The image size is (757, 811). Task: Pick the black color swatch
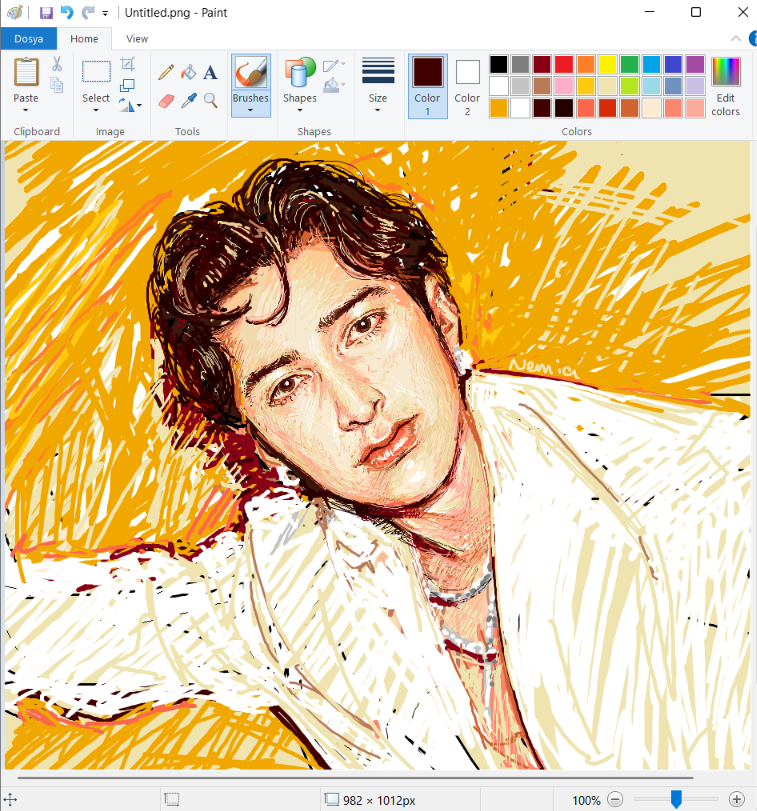click(x=499, y=65)
